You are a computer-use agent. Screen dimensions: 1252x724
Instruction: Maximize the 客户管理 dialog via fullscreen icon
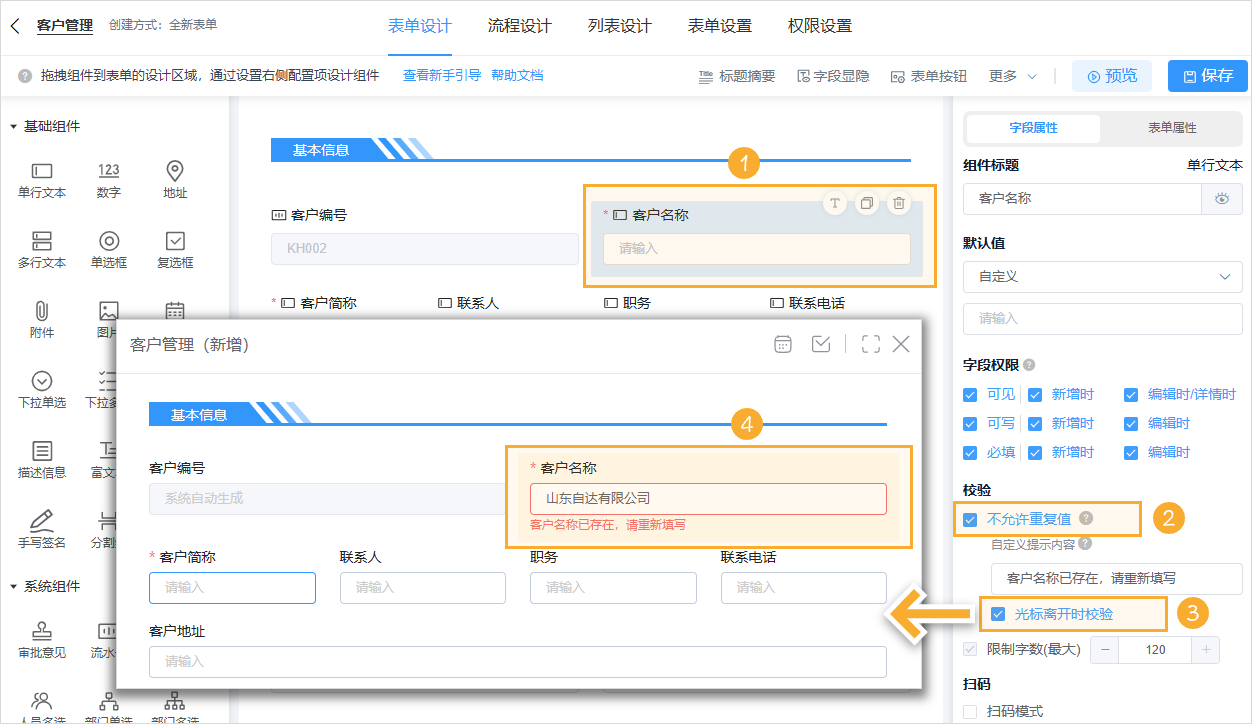coord(869,343)
